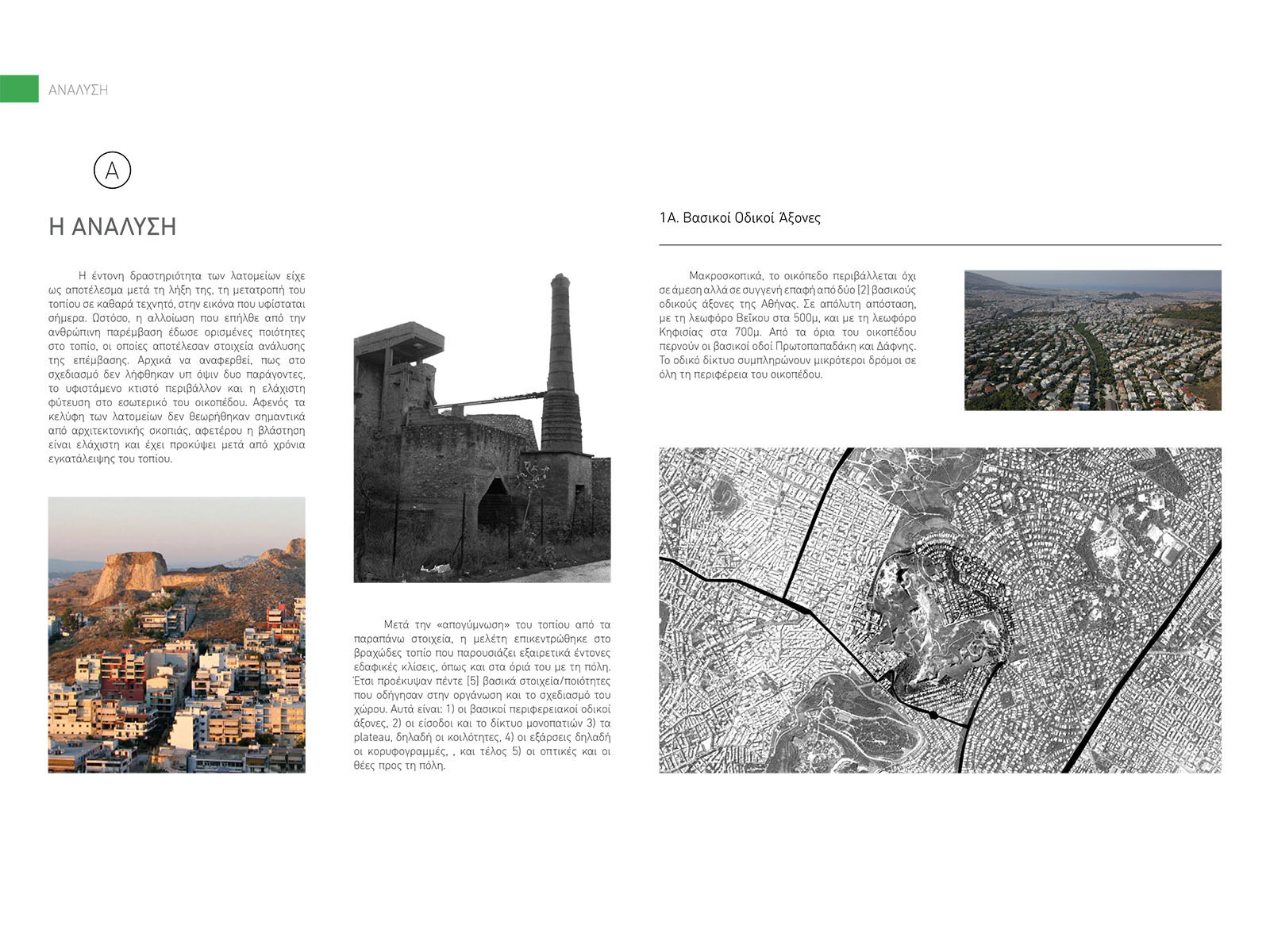Select paragraph starting Η έντονη δραστηριότητα
Image resolution: width=1270 pixels, height=952 pixels.
pos(176,367)
